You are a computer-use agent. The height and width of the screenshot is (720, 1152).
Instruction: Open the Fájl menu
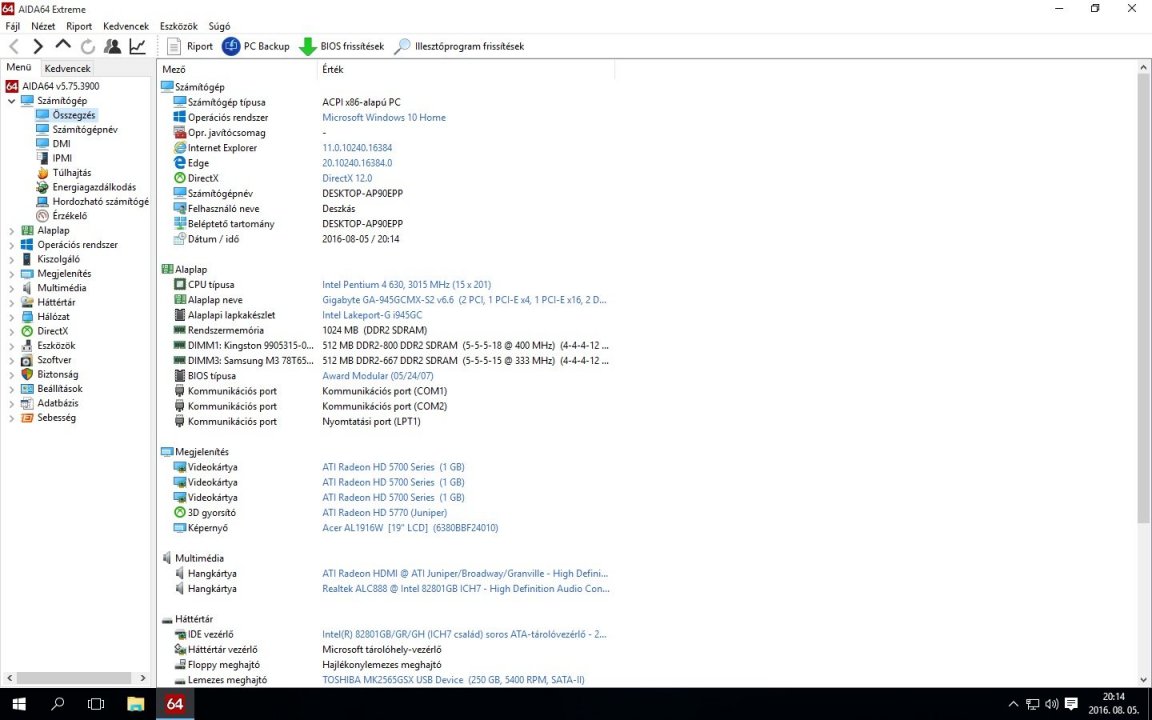pos(12,26)
